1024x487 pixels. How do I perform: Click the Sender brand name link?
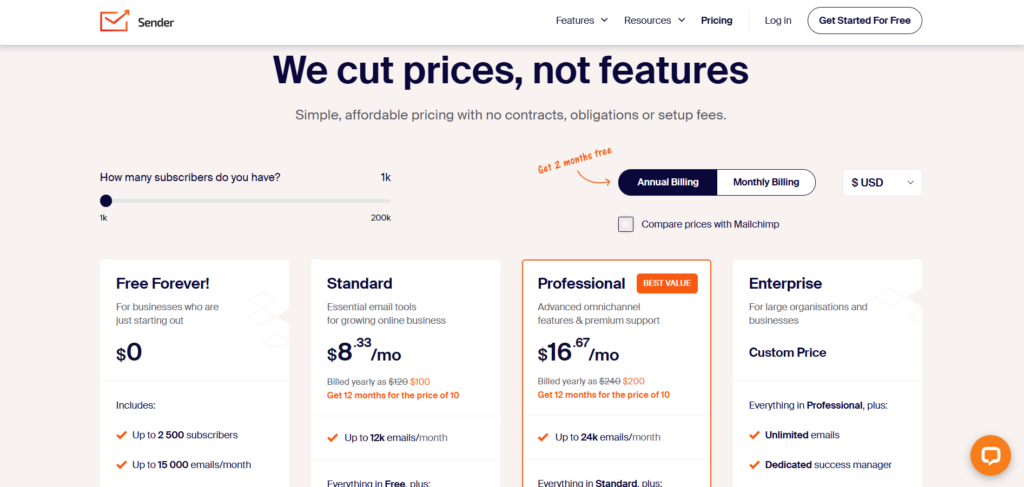(155, 22)
